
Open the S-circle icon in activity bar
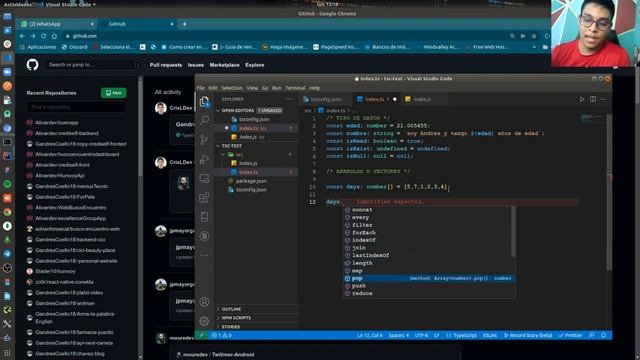point(204,236)
